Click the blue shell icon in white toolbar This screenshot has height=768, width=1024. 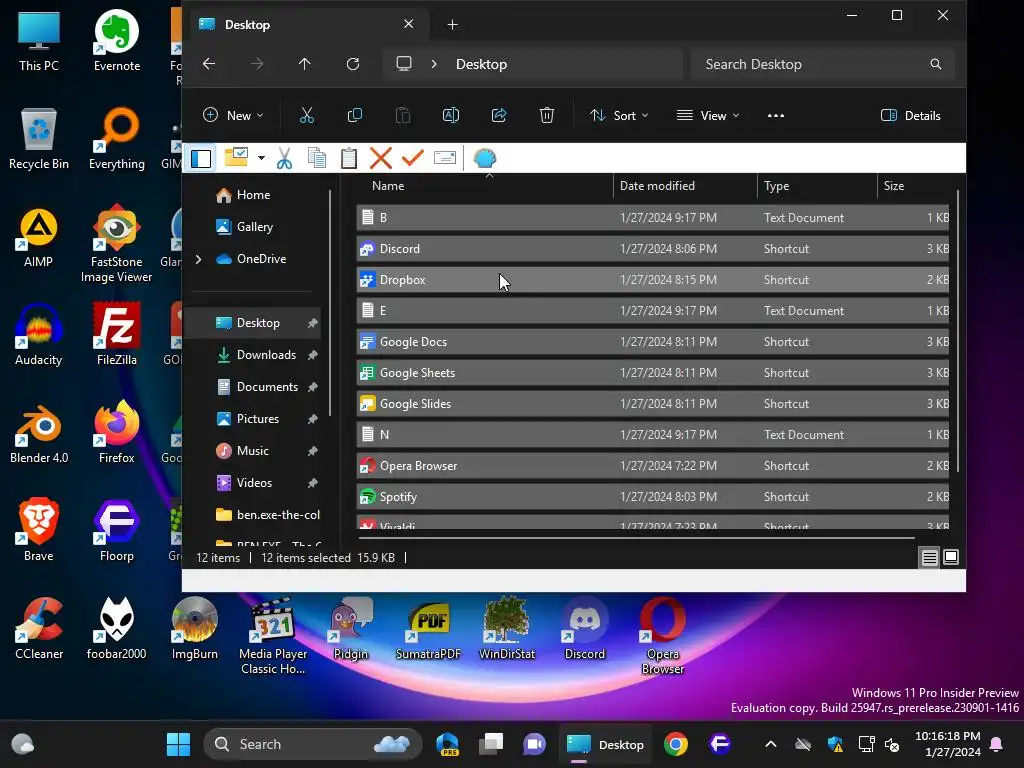point(485,158)
